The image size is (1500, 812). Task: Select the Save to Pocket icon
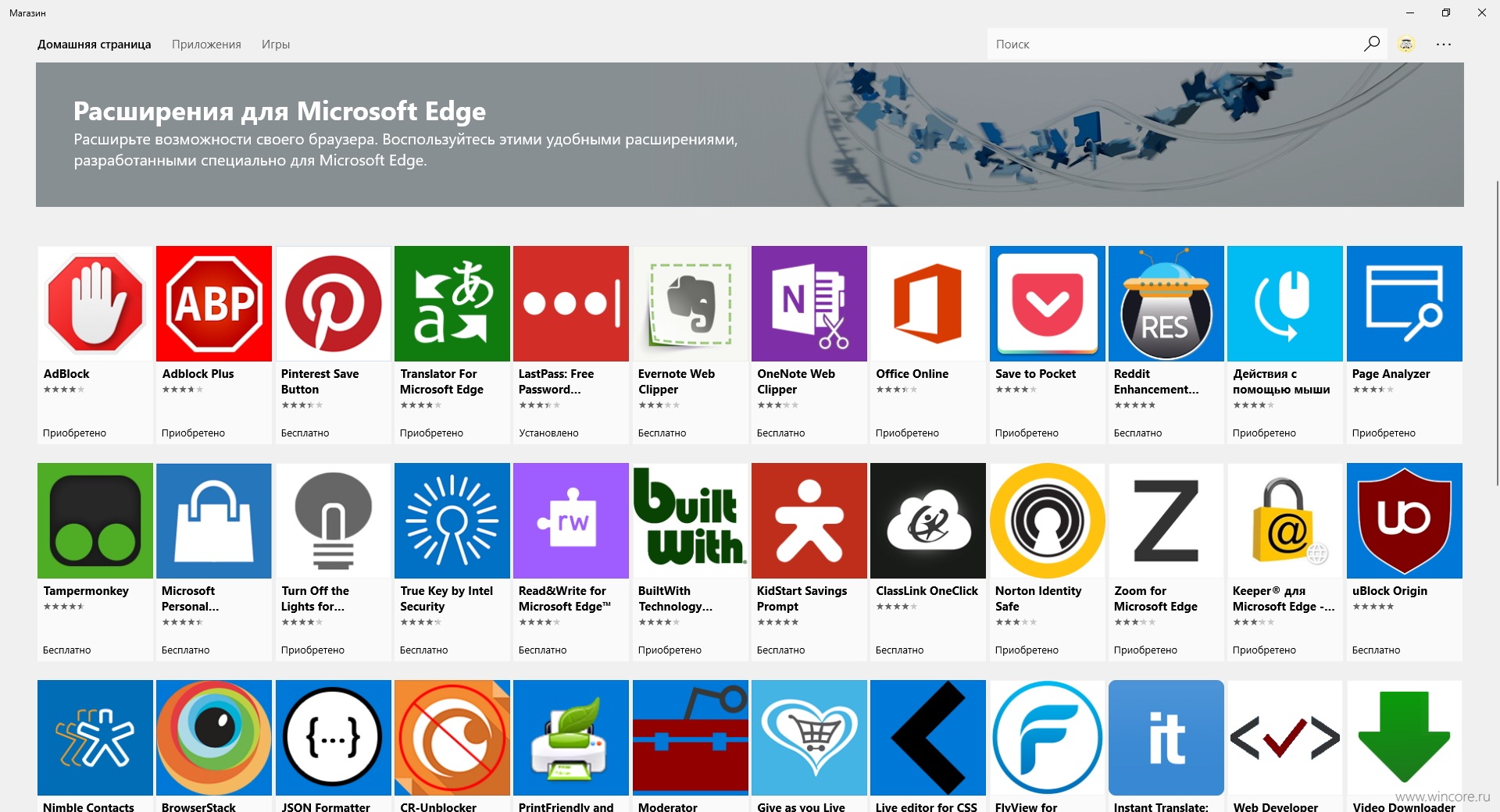[x=1048, y=304]
